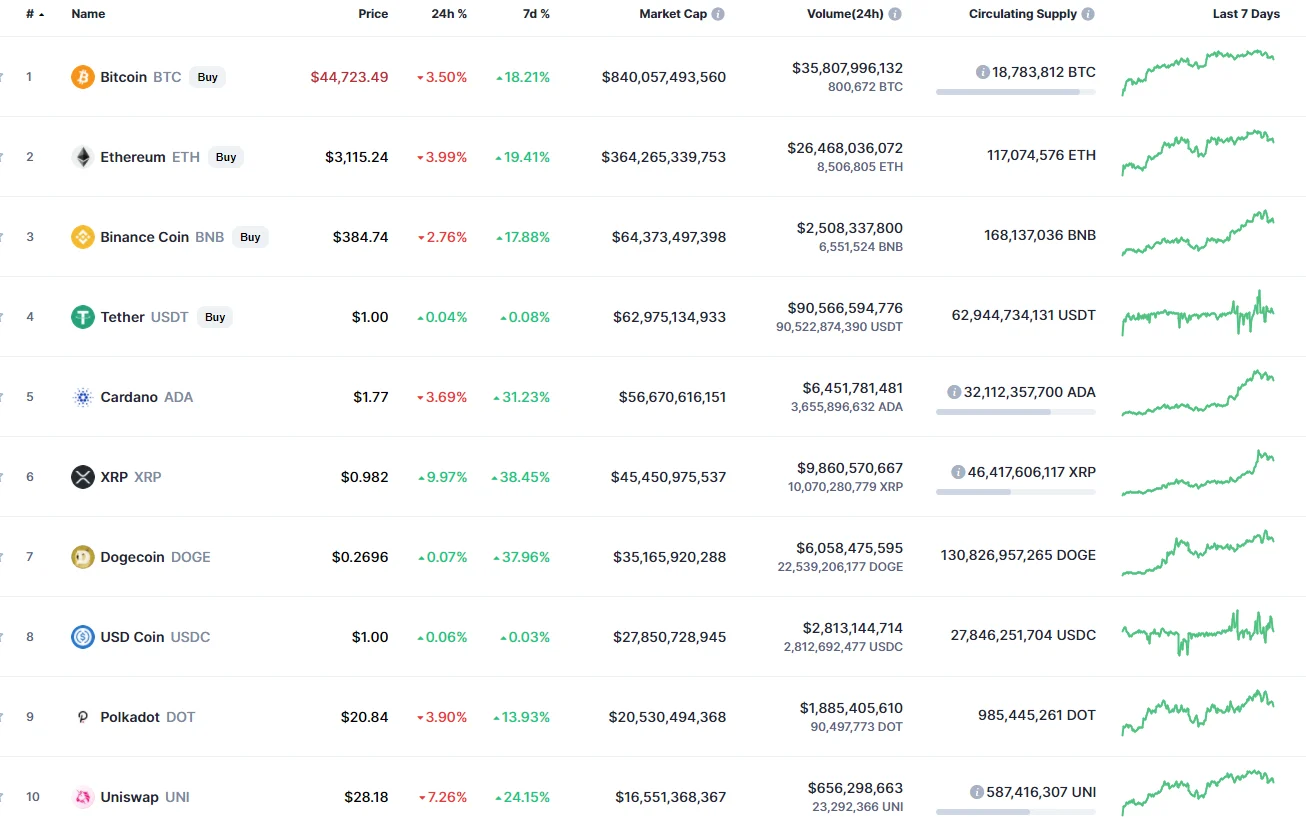This screenshot has width=1306, height=831.
Task: Click the Dogecoin logo icon
Action: click(x=83, y=557)
